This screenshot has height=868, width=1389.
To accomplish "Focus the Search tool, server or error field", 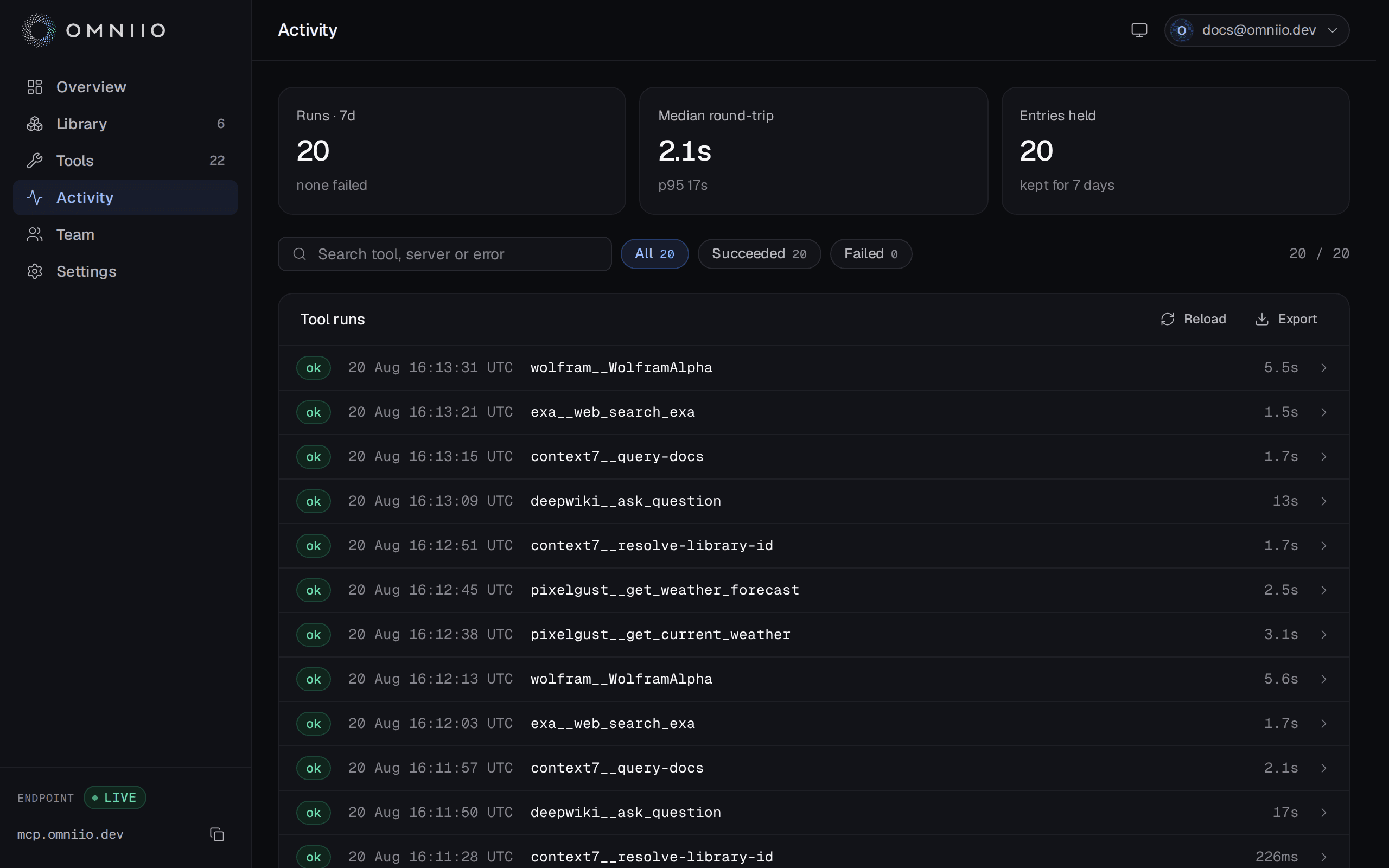I will tap(445, 254).
